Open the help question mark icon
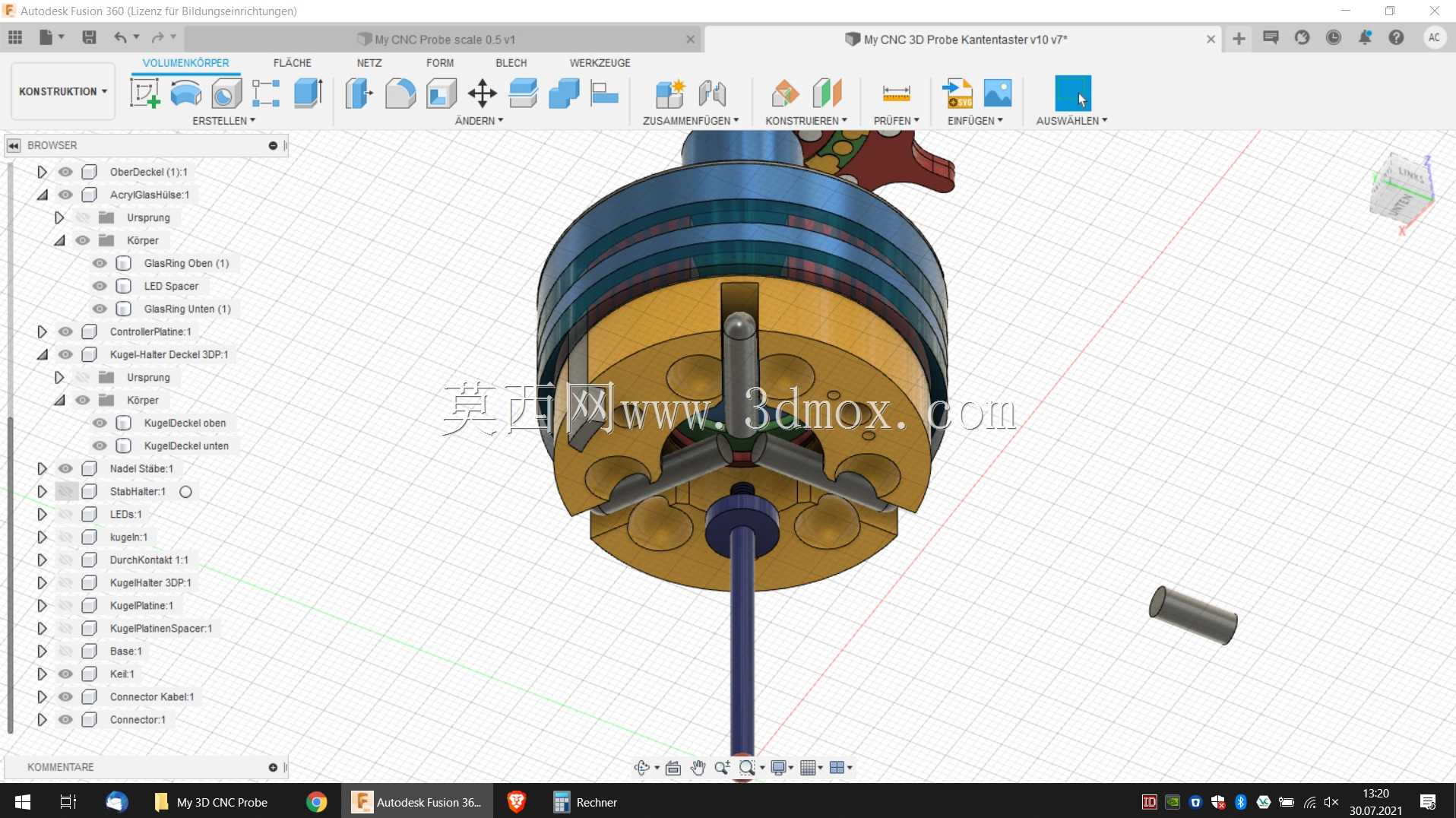Screen dimensions: 1456x818 (x=1396, y=37)
